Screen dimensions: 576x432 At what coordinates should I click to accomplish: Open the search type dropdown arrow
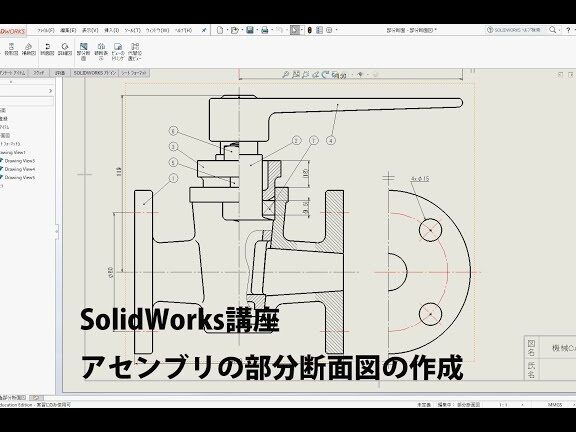coord(559,30)
